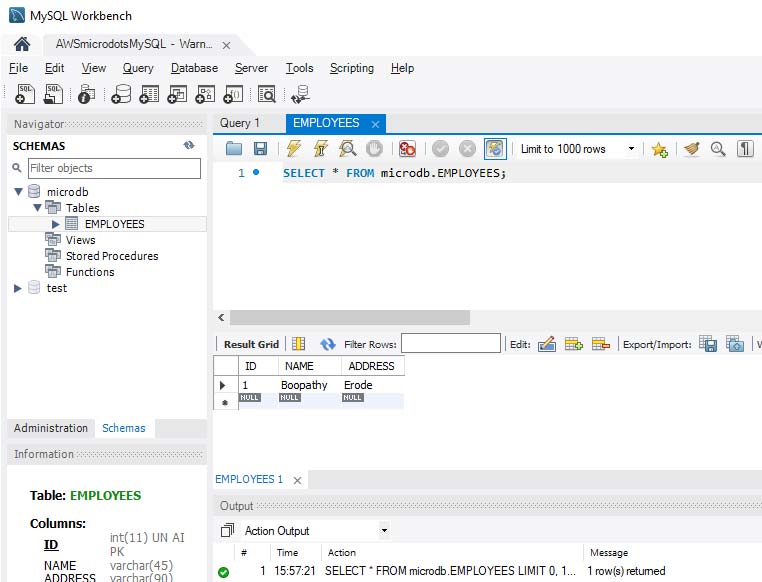Select Functions in the schema tree

point(90,272)
